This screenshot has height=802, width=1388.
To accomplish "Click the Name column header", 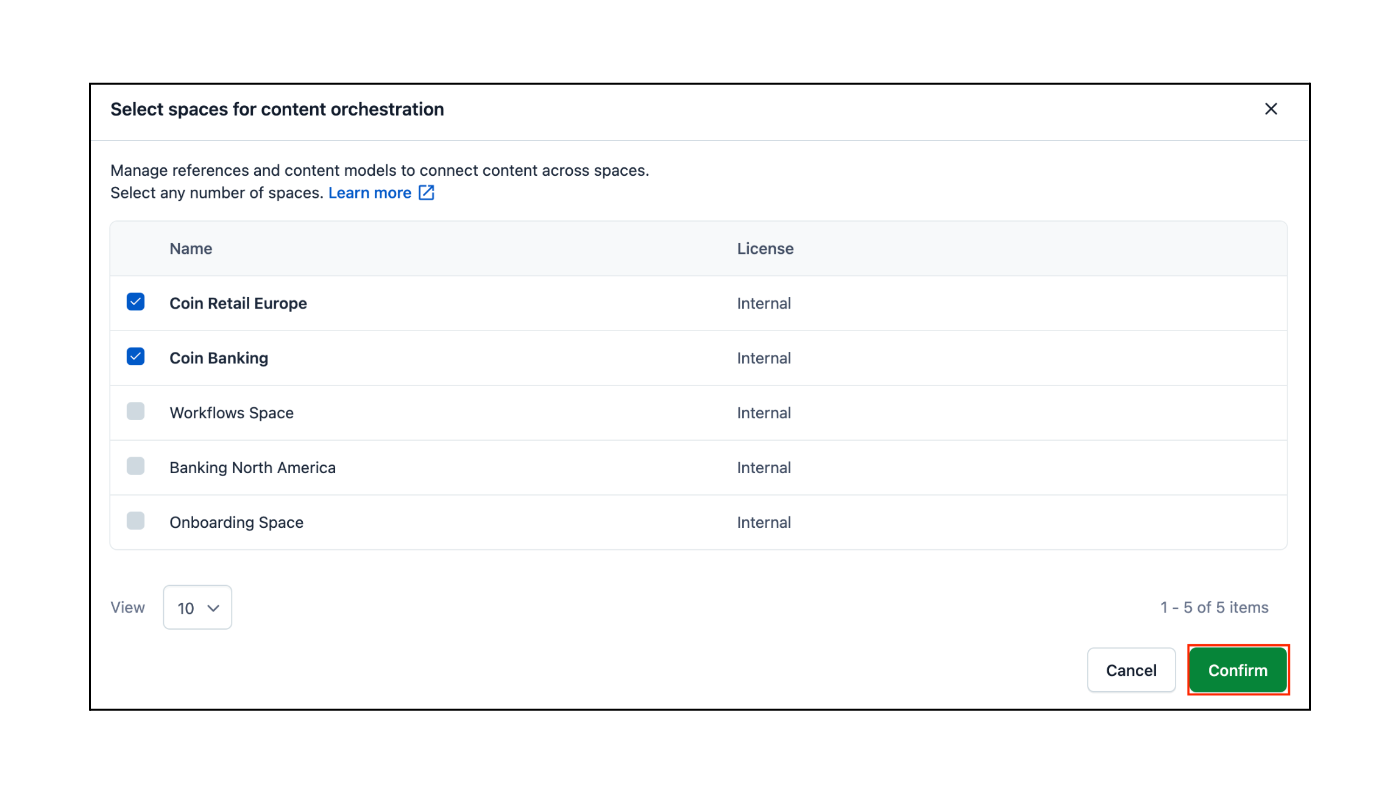I will tap(191, 249).
